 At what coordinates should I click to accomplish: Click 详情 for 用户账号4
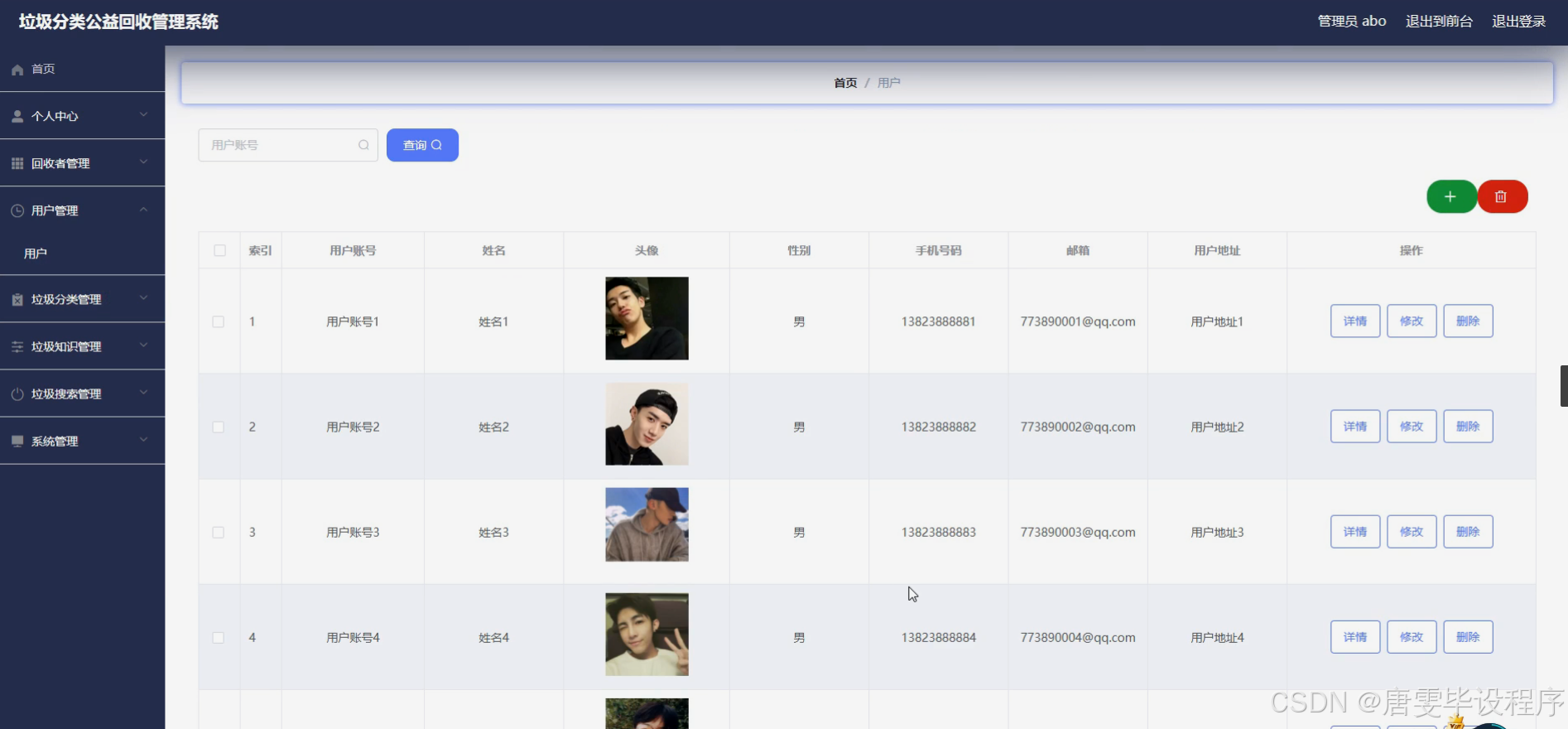tap(1355, 637)
